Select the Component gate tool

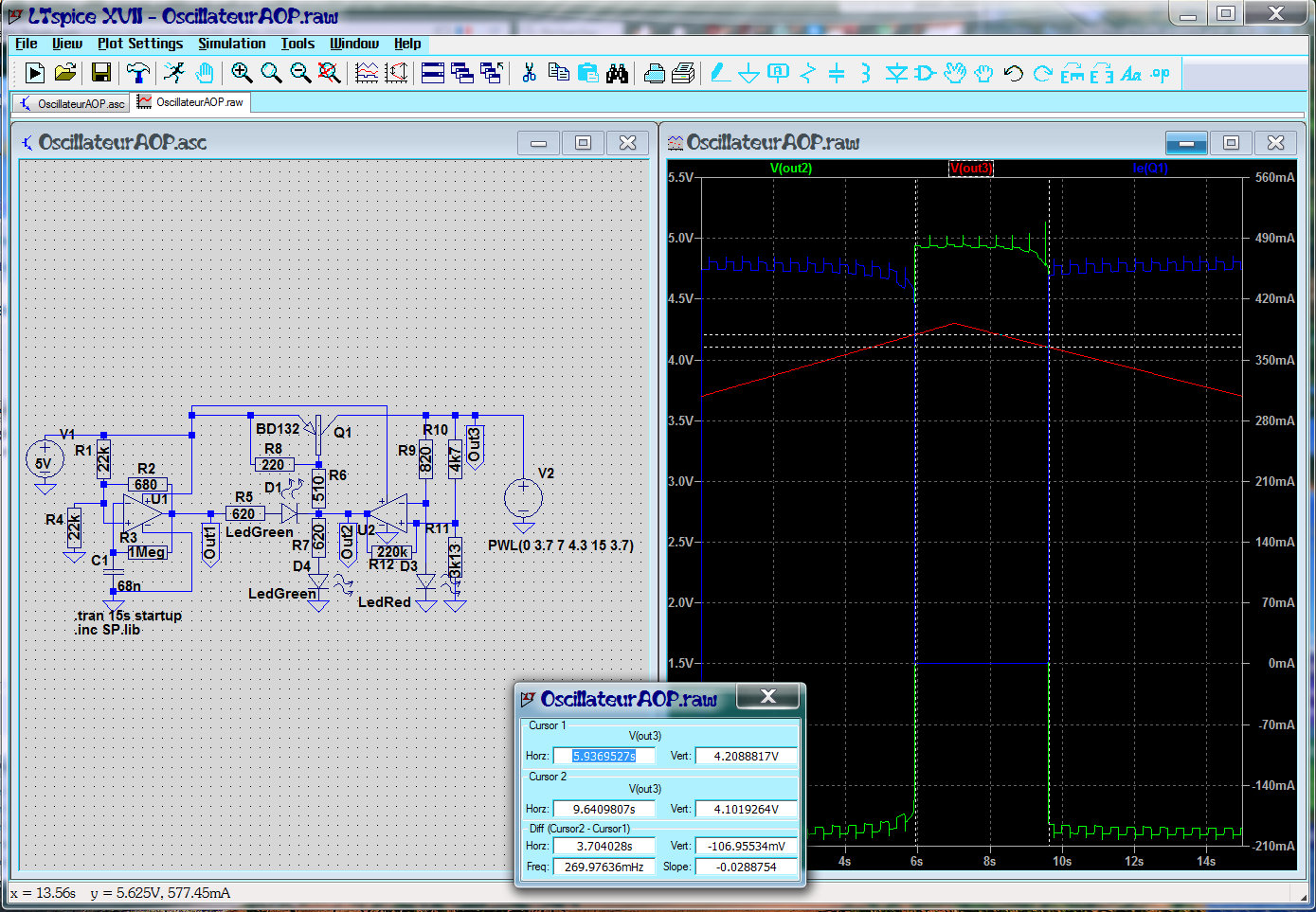[925, 73]
